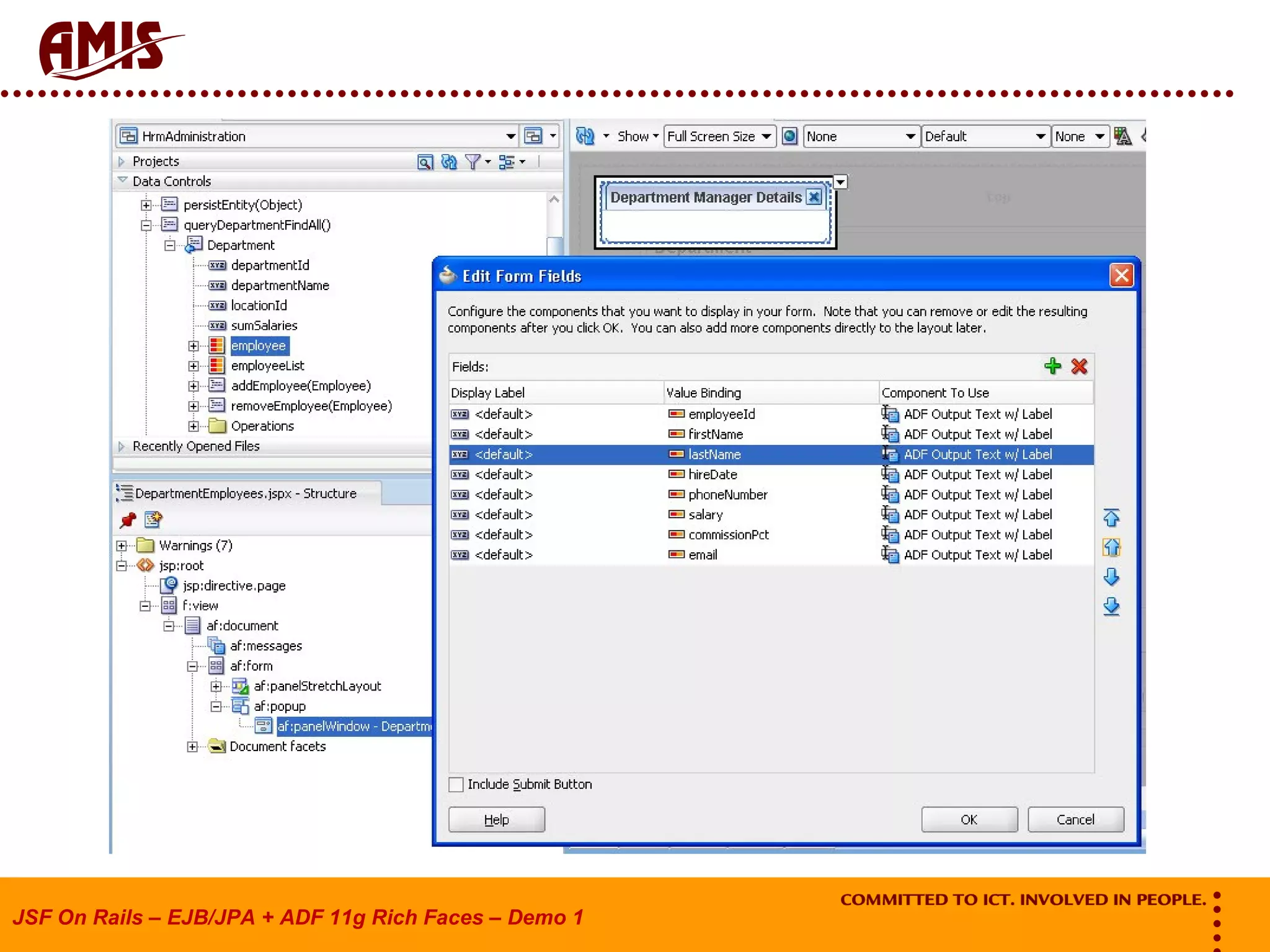Viewport: 1270px width, 952px height.
Task: Collapse the queryDepartmentFindAll() node
Action: click(146, 226)
